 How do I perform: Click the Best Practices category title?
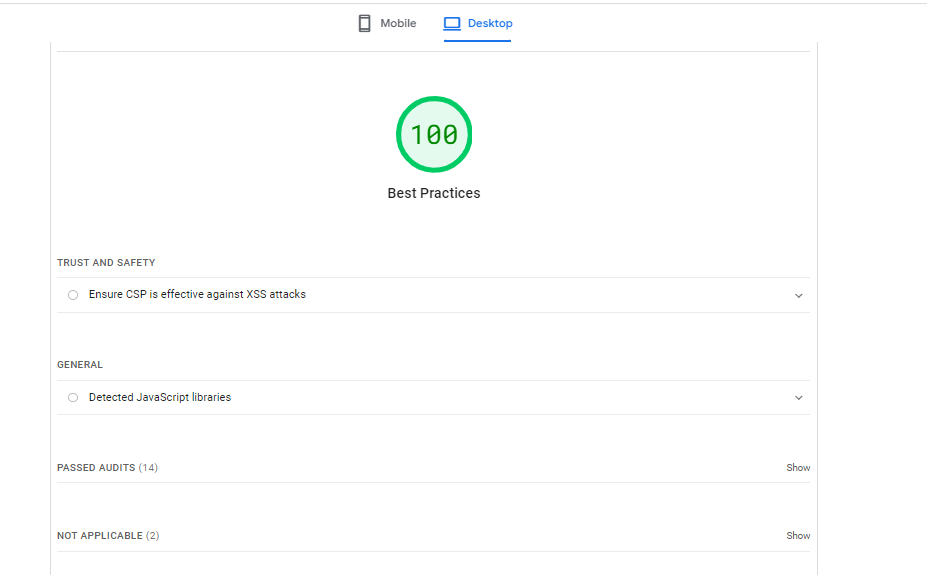[434, 193]
